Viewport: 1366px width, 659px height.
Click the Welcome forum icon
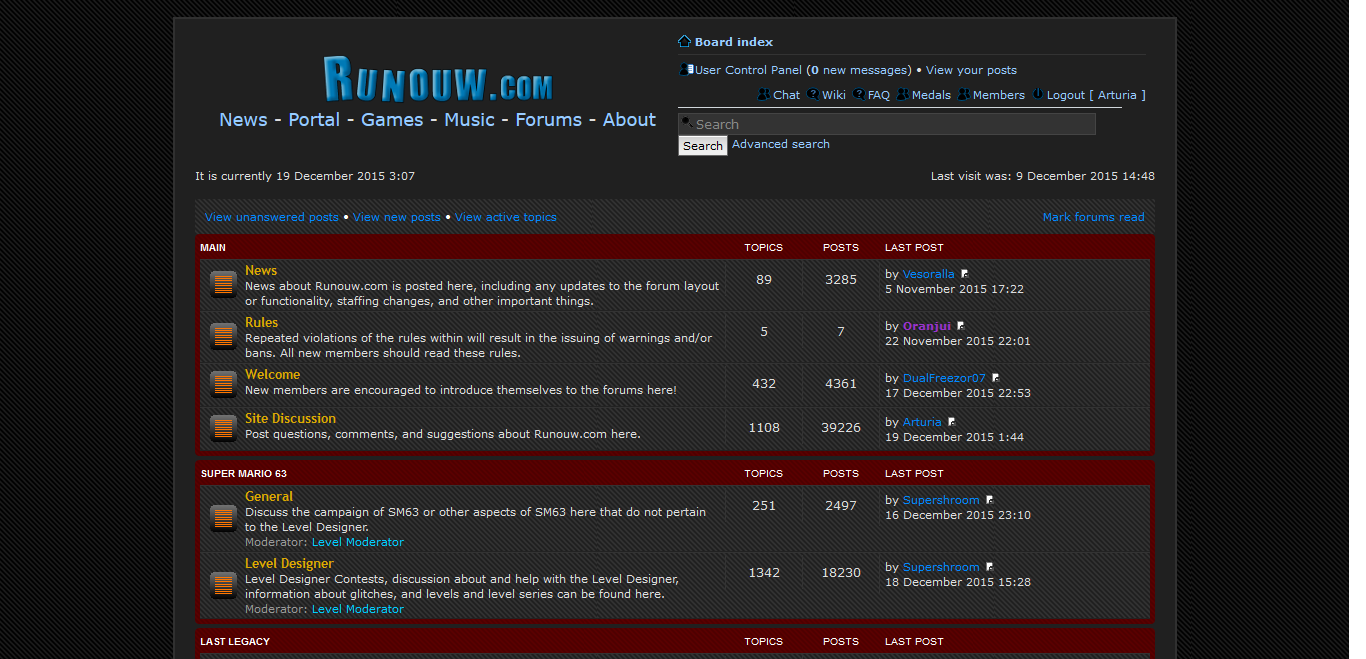[222, 383]
